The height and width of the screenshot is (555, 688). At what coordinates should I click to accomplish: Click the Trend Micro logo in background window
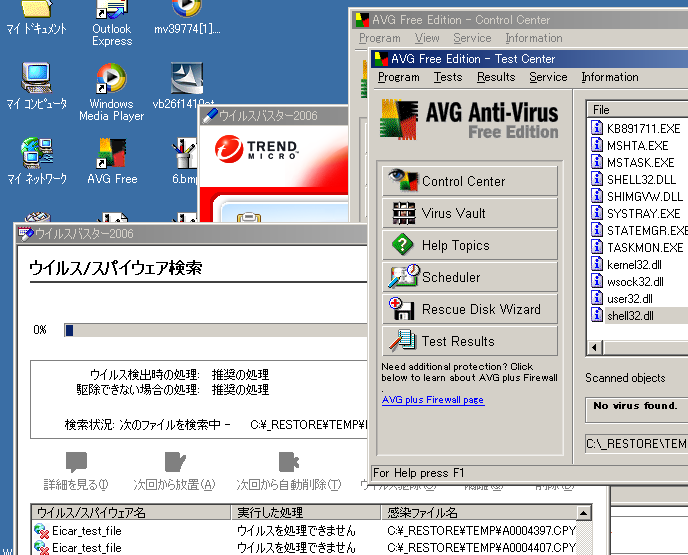(256, 149)
